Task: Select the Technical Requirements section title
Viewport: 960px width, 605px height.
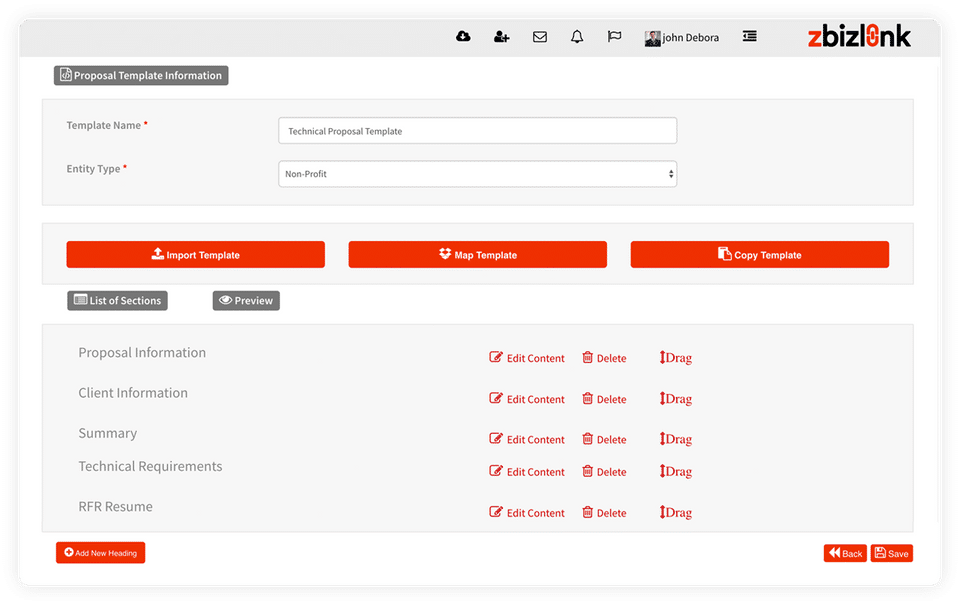Action: [150, 467]
